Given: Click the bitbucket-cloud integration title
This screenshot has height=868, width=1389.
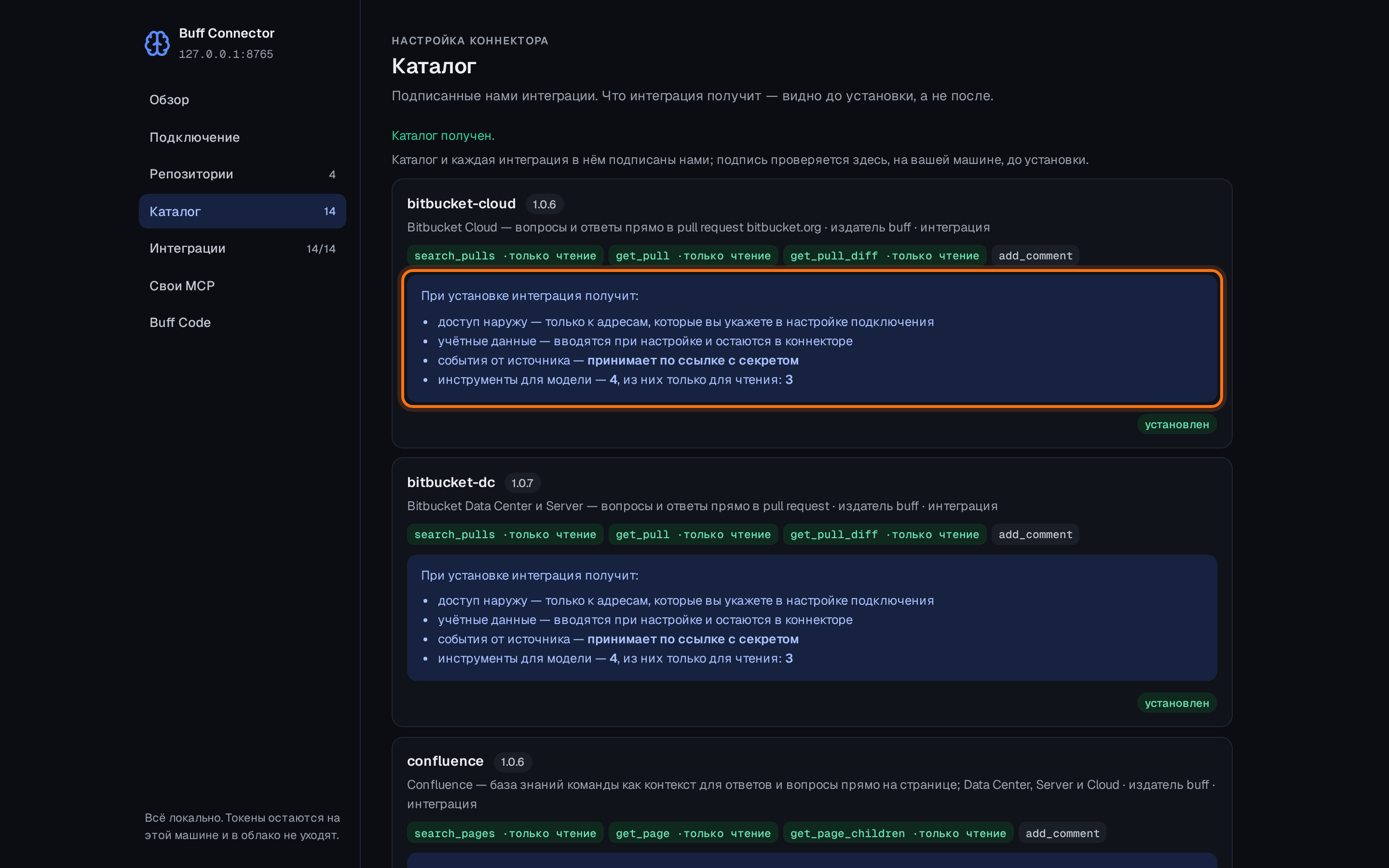Looking at the screenshot, I should click(461, 204).
